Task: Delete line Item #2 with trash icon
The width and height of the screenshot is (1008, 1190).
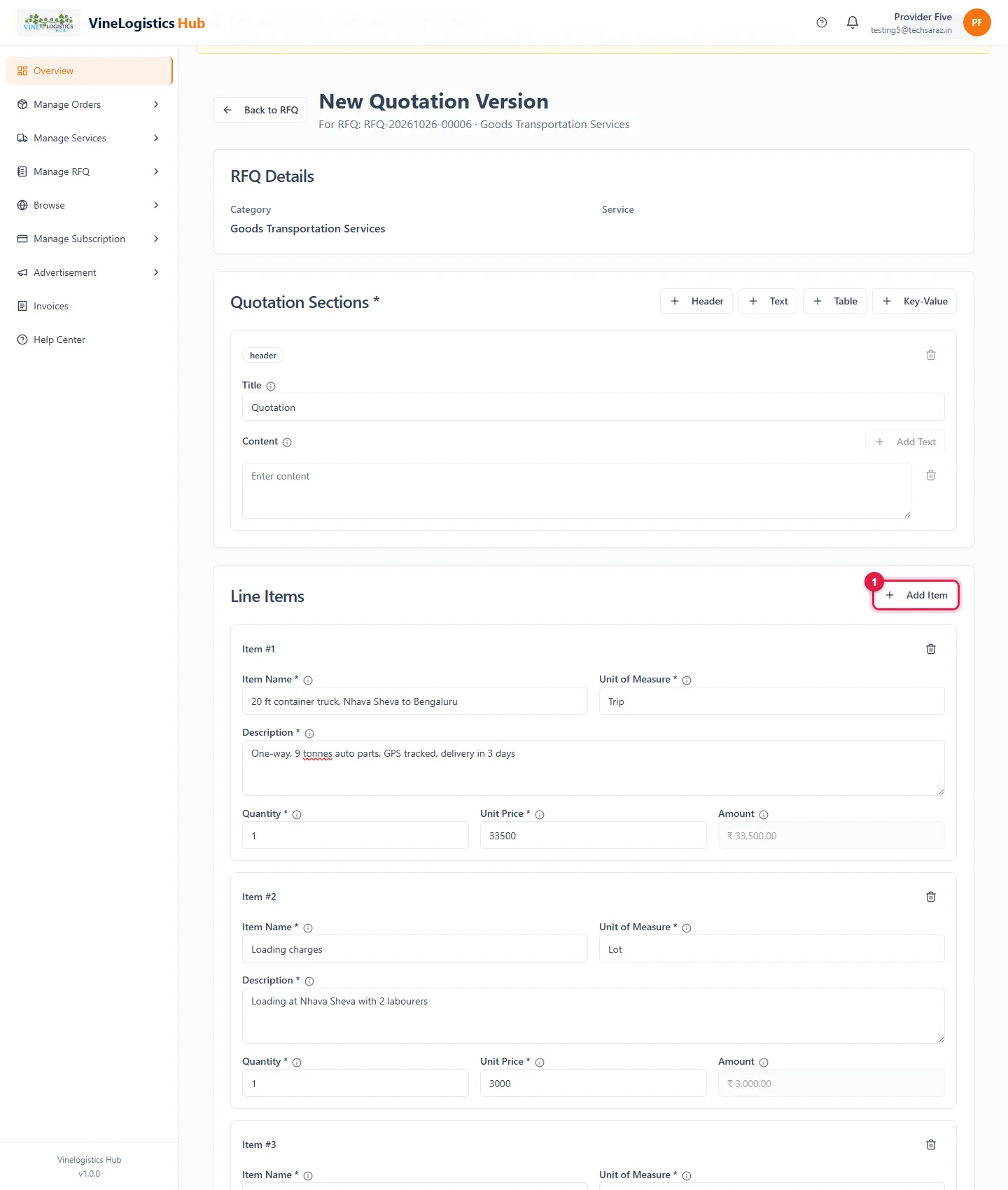Action: [931, 897]
